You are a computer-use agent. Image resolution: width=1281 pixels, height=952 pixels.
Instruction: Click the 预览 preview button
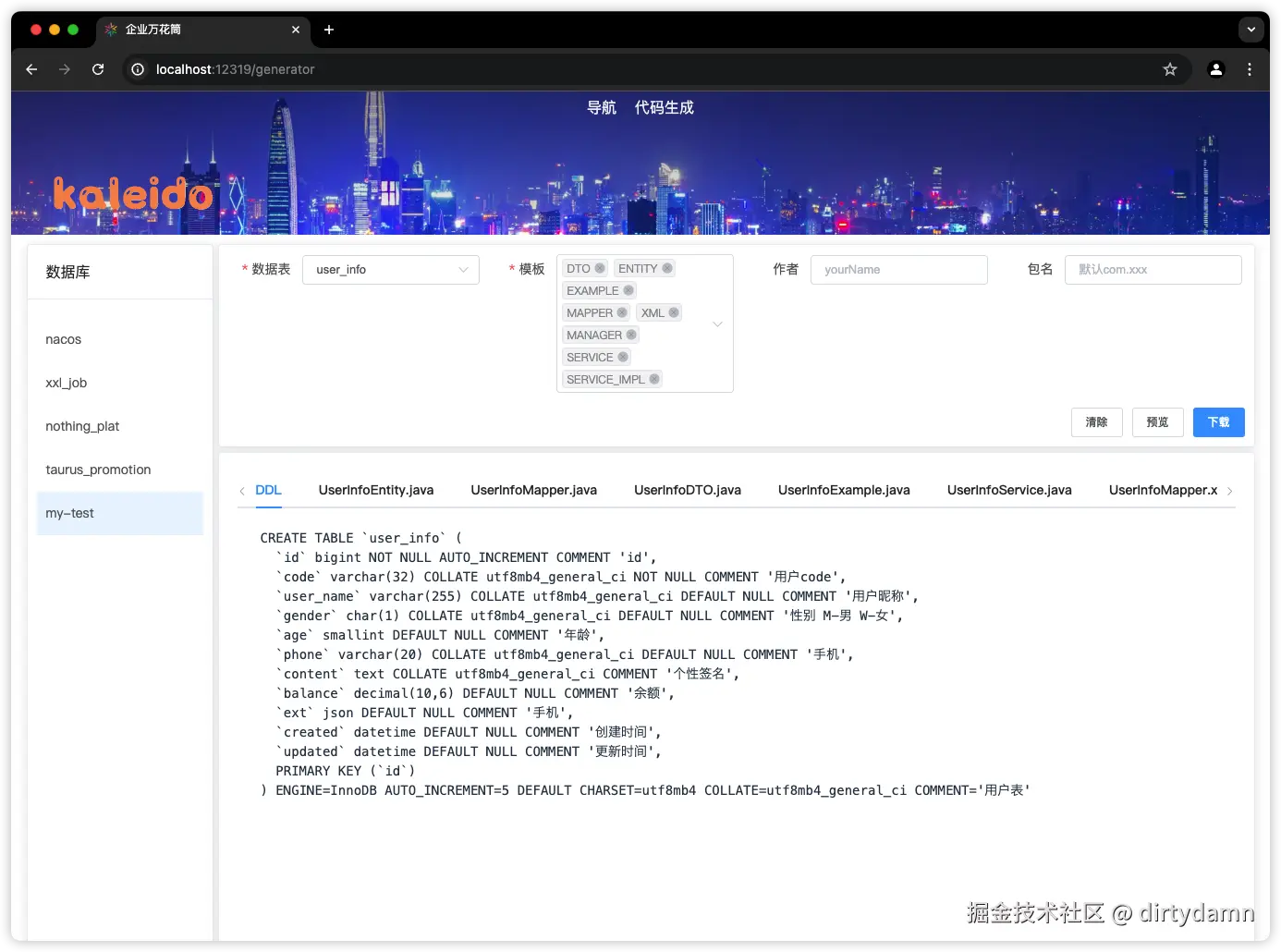click(x=1158, y=422)
